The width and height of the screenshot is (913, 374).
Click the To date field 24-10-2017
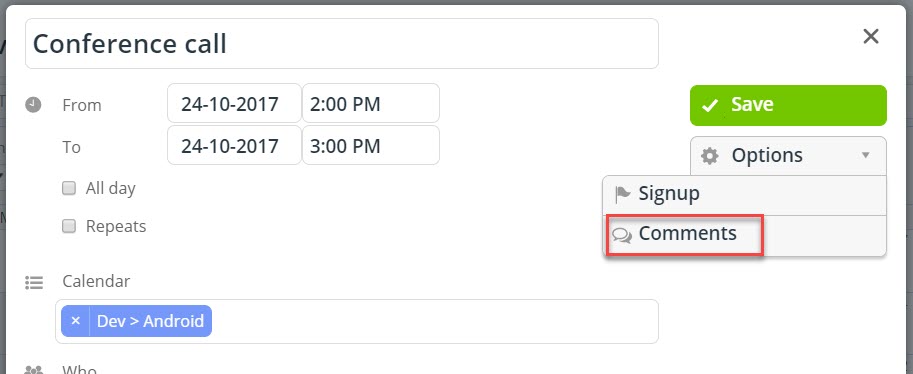tap(234, 145)
